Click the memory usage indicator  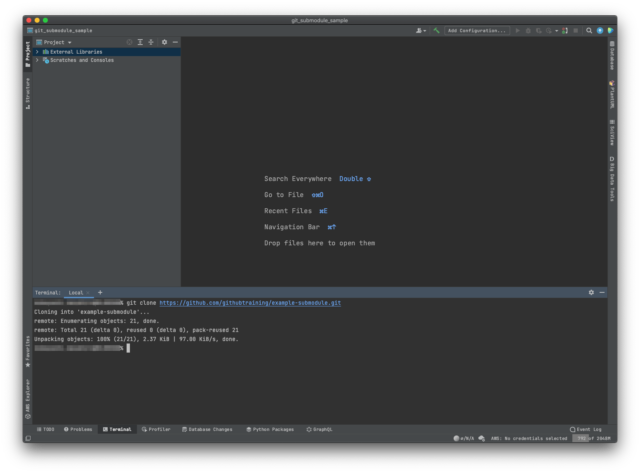592,438
